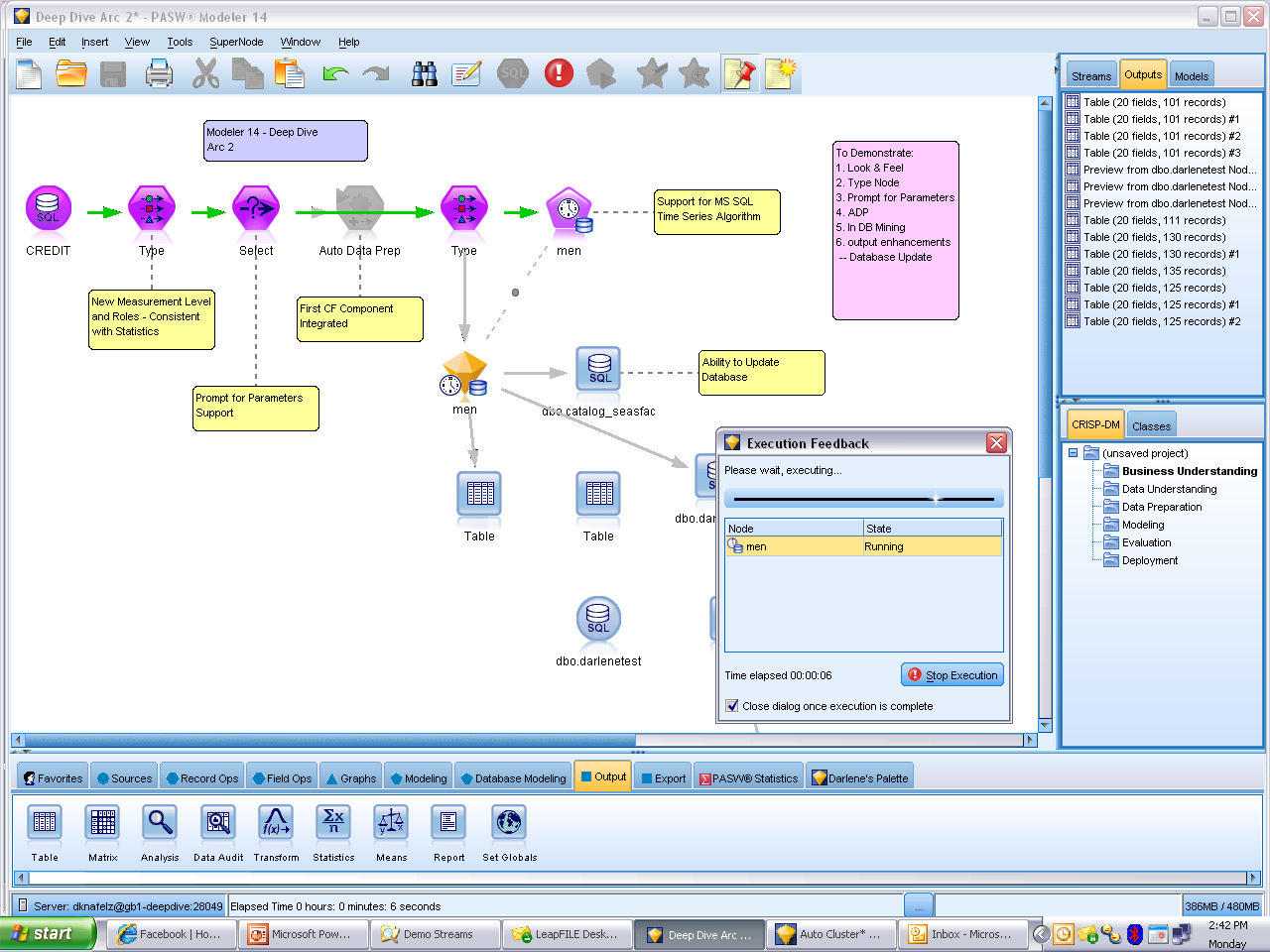Choose the Report node in the palette
The width and height of the screenshot is (1270, 952).
tap(448, 823)
